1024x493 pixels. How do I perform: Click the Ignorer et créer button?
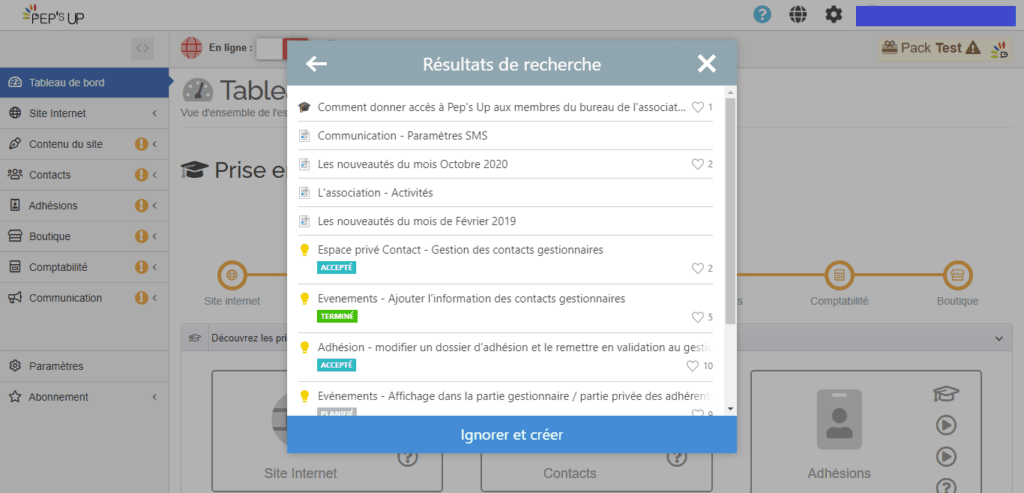click(512, 435)
